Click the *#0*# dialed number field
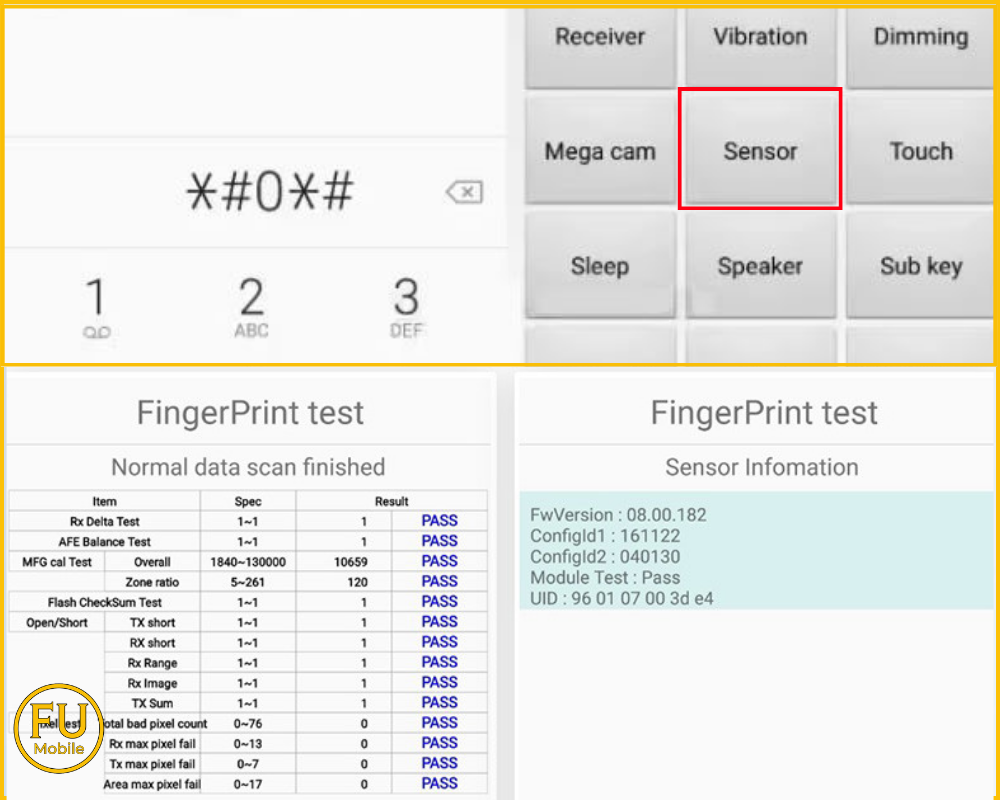The height and width of the screenshot is (800, 1000). (x=270, y=192)
